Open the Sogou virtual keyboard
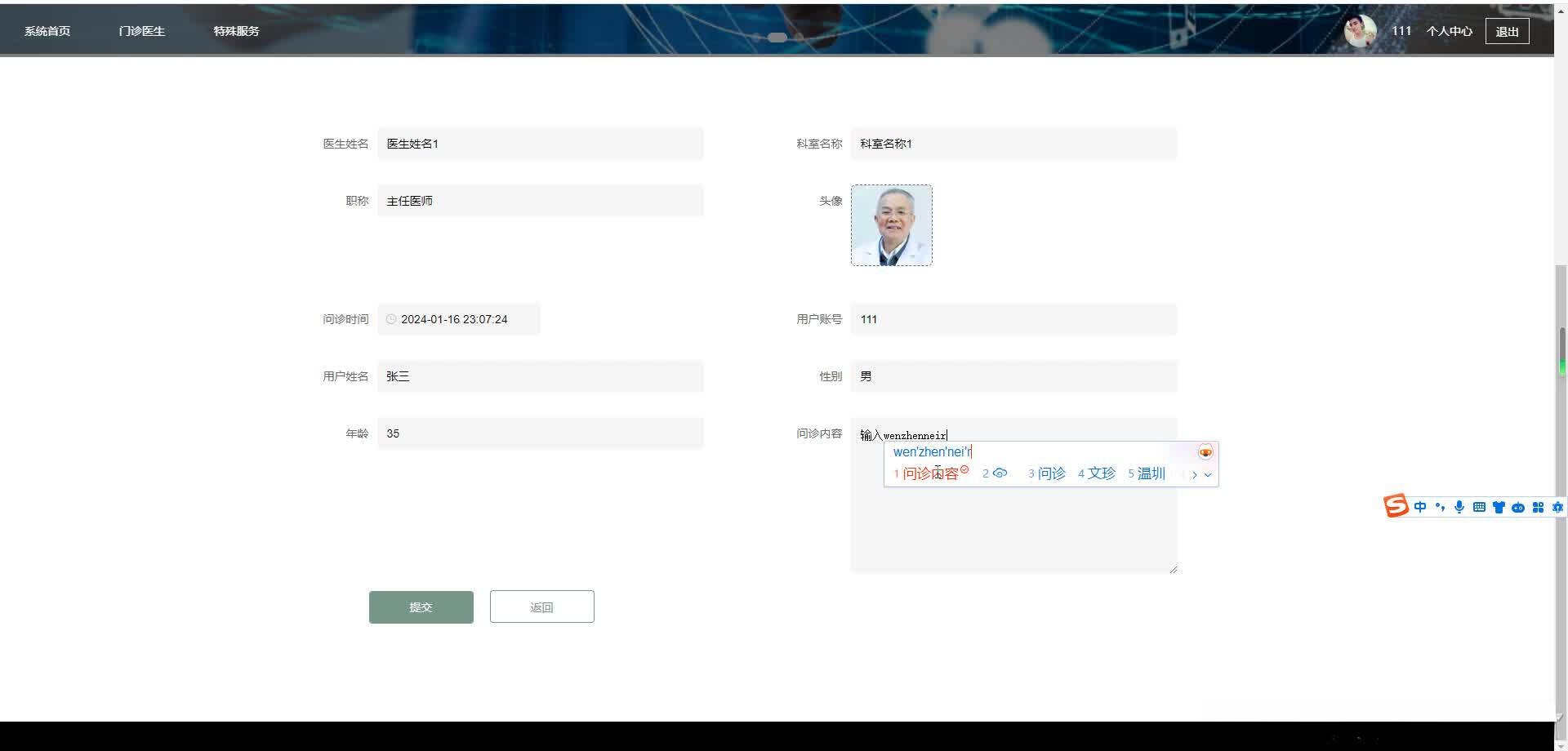The height and width of the screenshot is (751, 1568). pyautogui.click(x=1479, y=507)
